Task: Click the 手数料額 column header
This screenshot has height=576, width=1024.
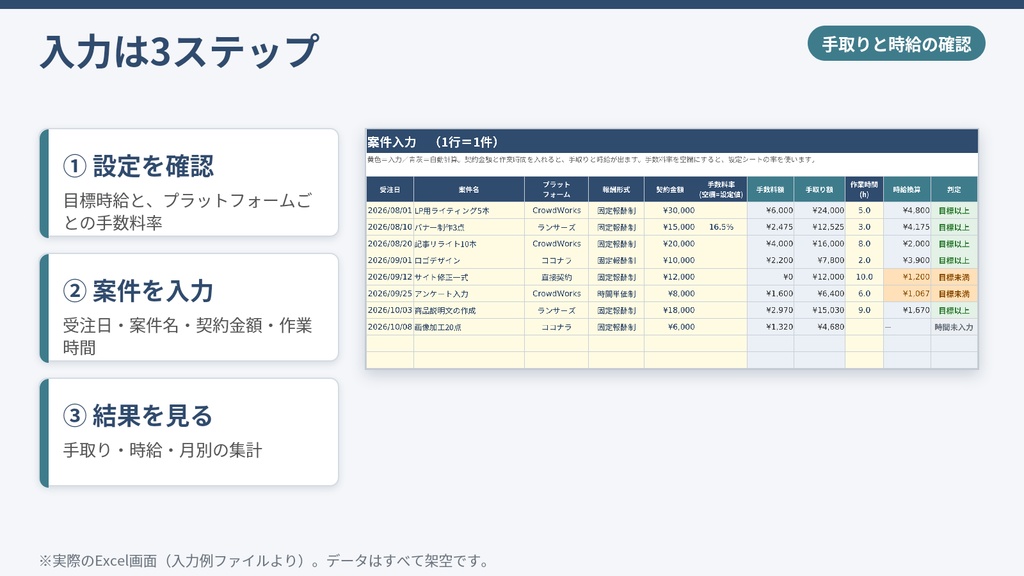Action: click(x=771, y=189)
